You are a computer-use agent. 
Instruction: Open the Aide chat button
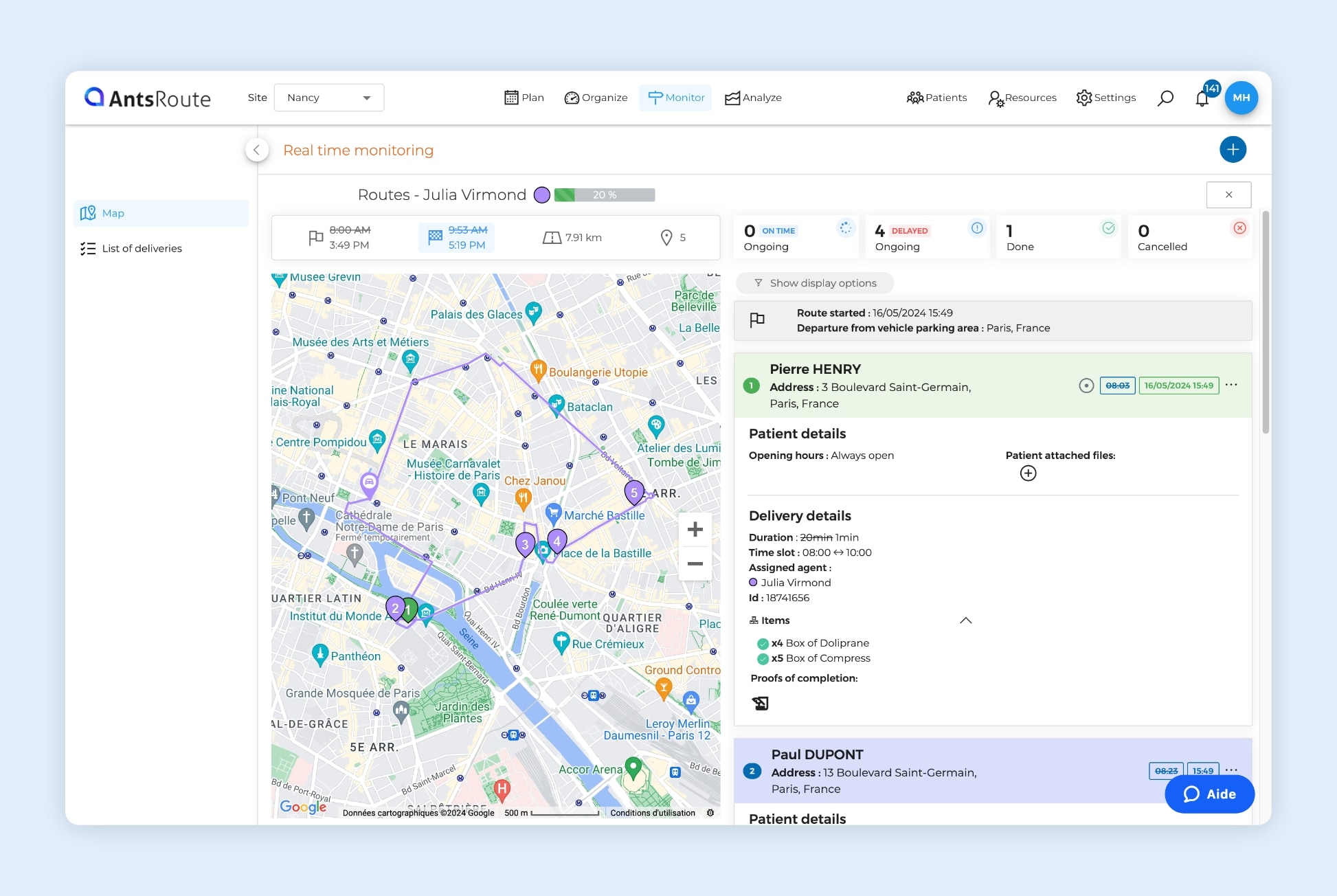pos(1209,794)
